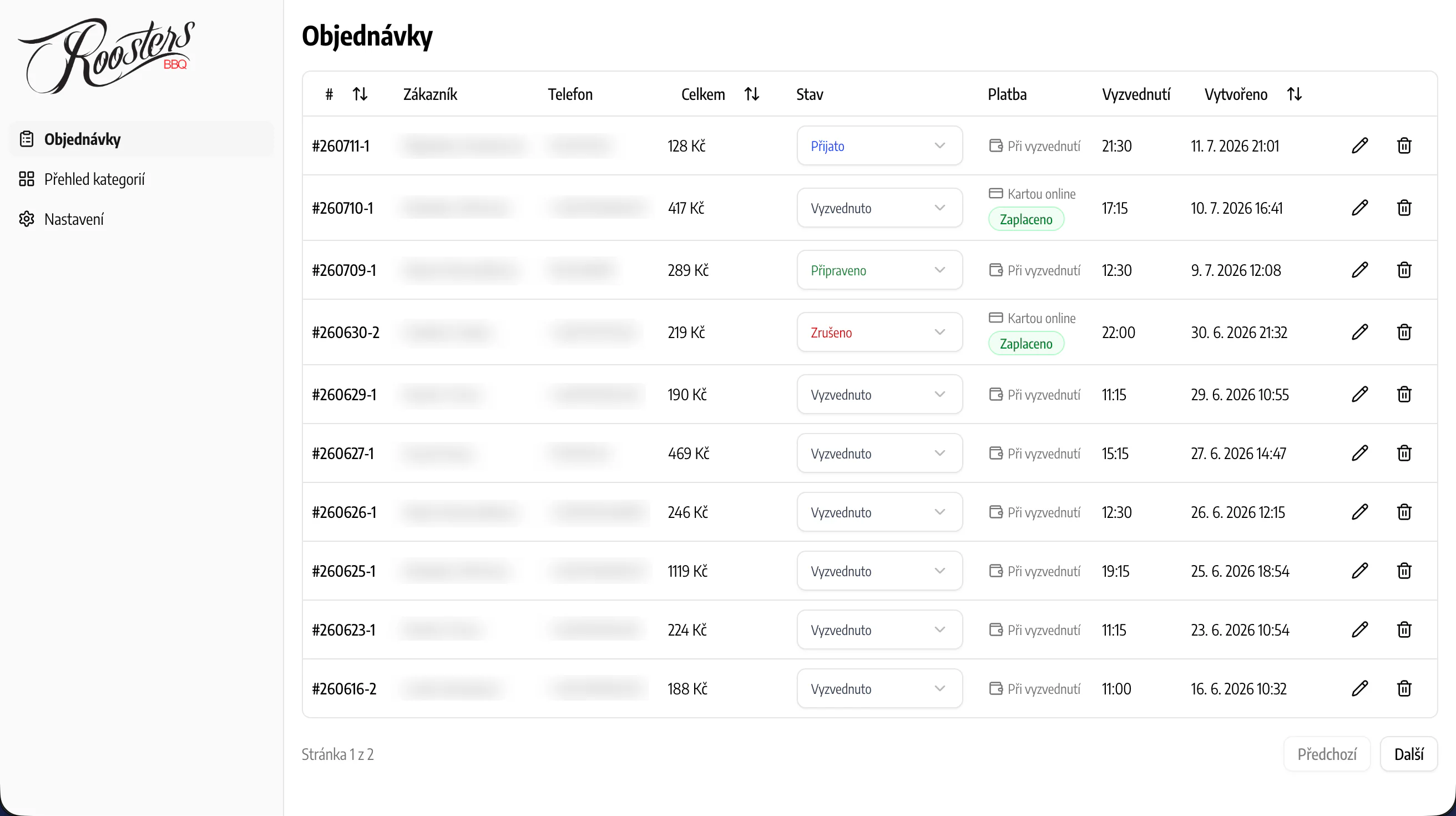Sort orders by number column arrows

pyautogui.click(x=360, y=94)
